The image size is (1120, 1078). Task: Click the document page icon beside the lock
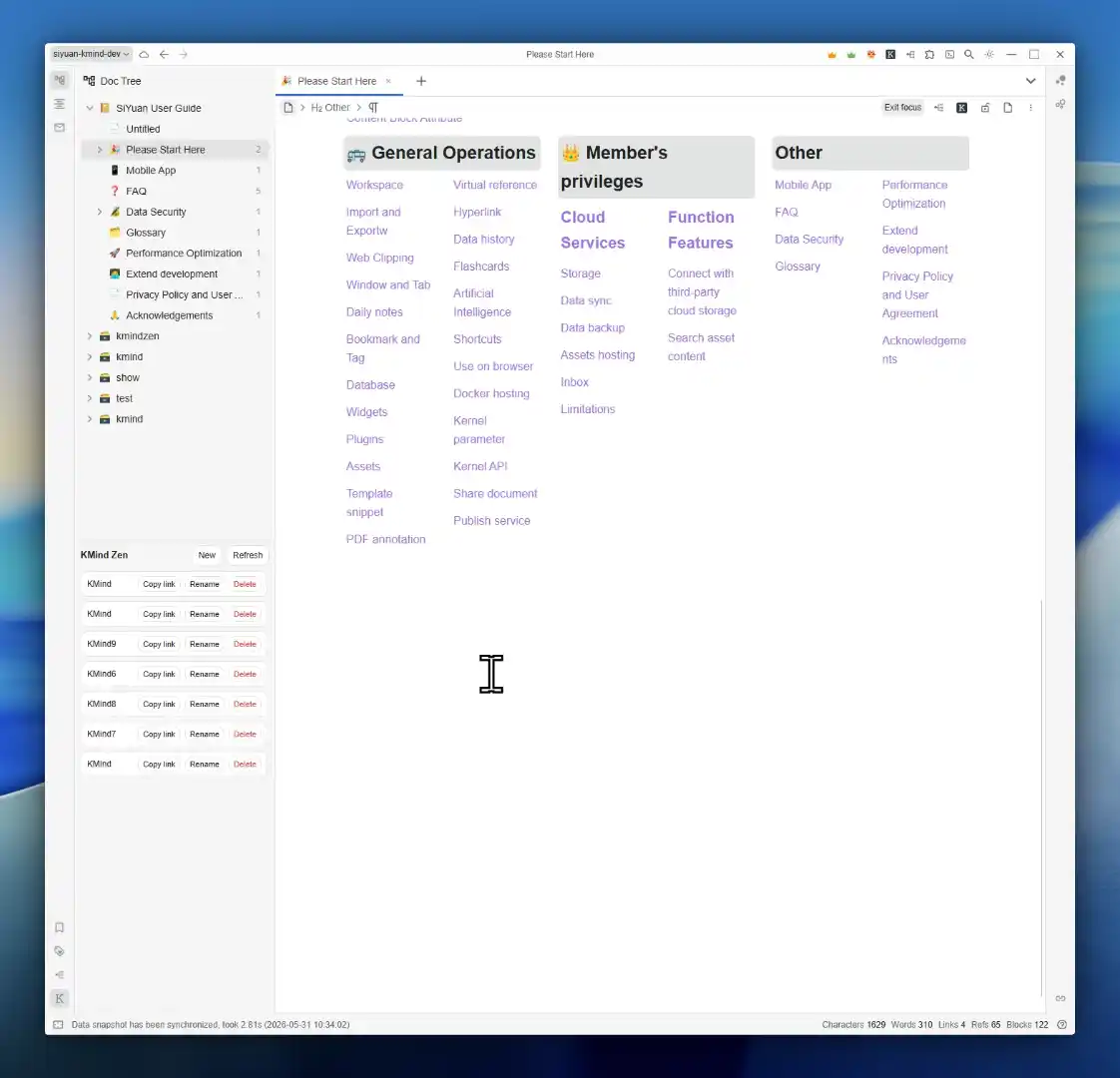pos(1008,108)
